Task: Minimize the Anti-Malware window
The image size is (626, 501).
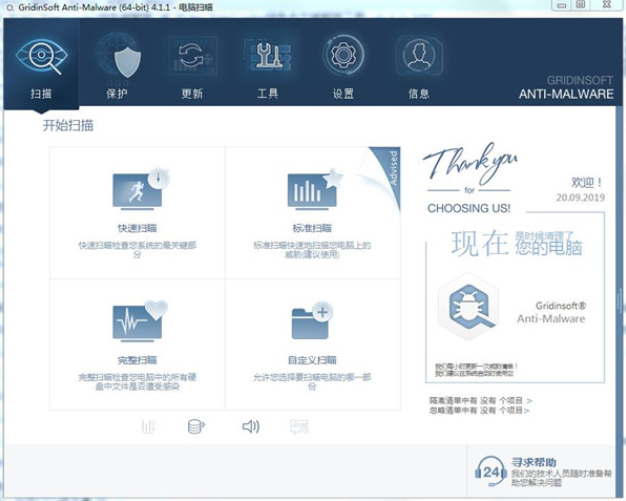Action: (562, 5)
